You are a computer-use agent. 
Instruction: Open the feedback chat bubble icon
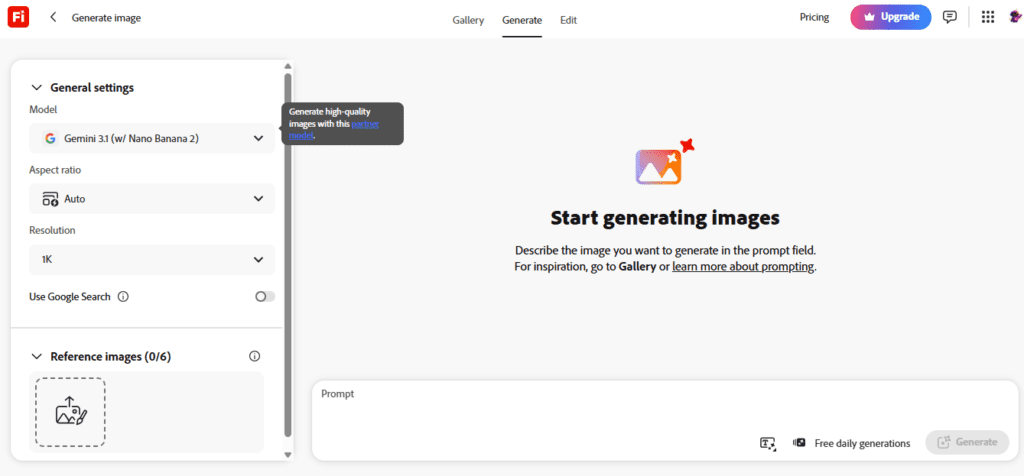pos(950,18)
